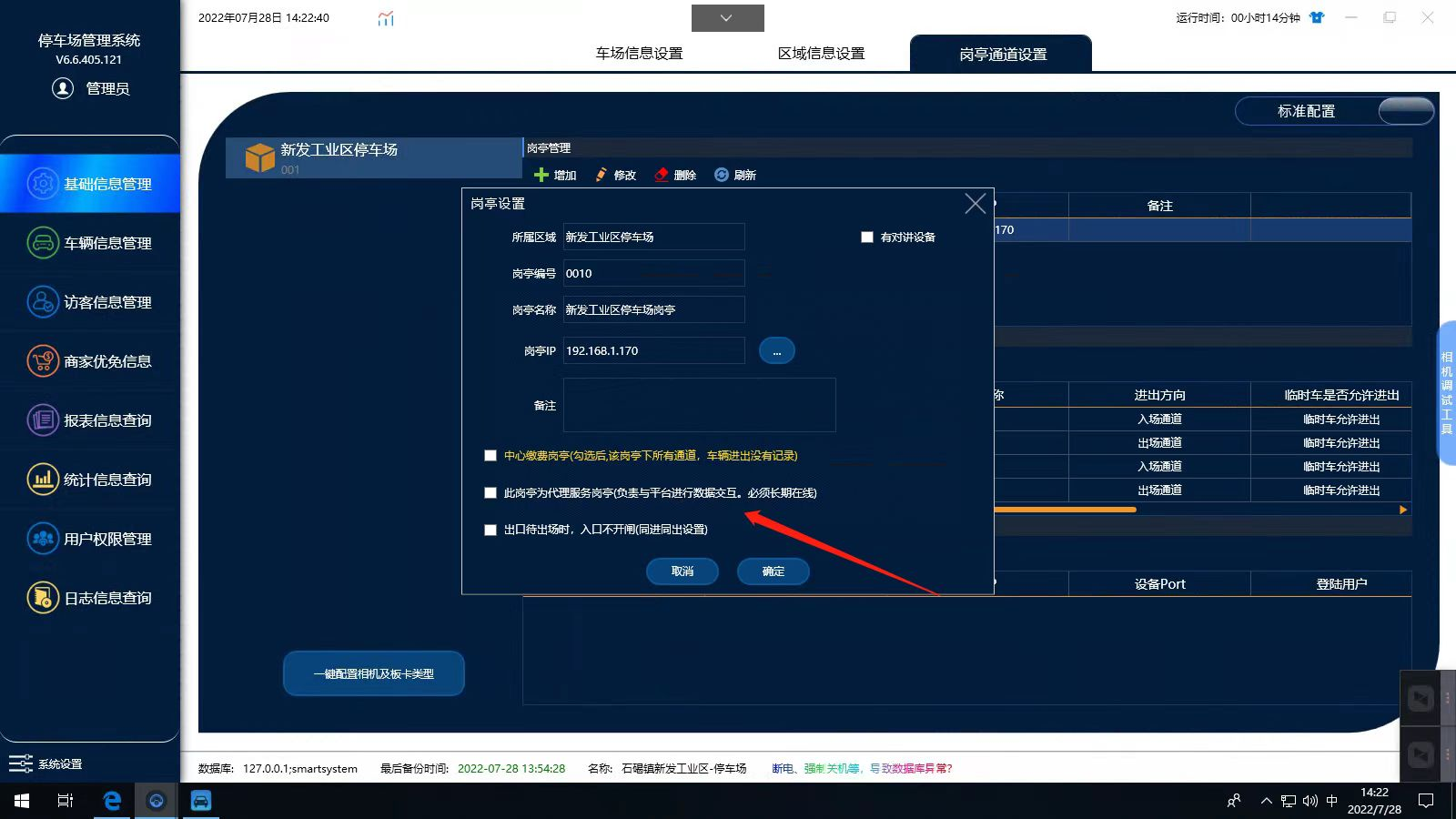Open the 相机调试工具 side panel

(x=1446, y=393)
